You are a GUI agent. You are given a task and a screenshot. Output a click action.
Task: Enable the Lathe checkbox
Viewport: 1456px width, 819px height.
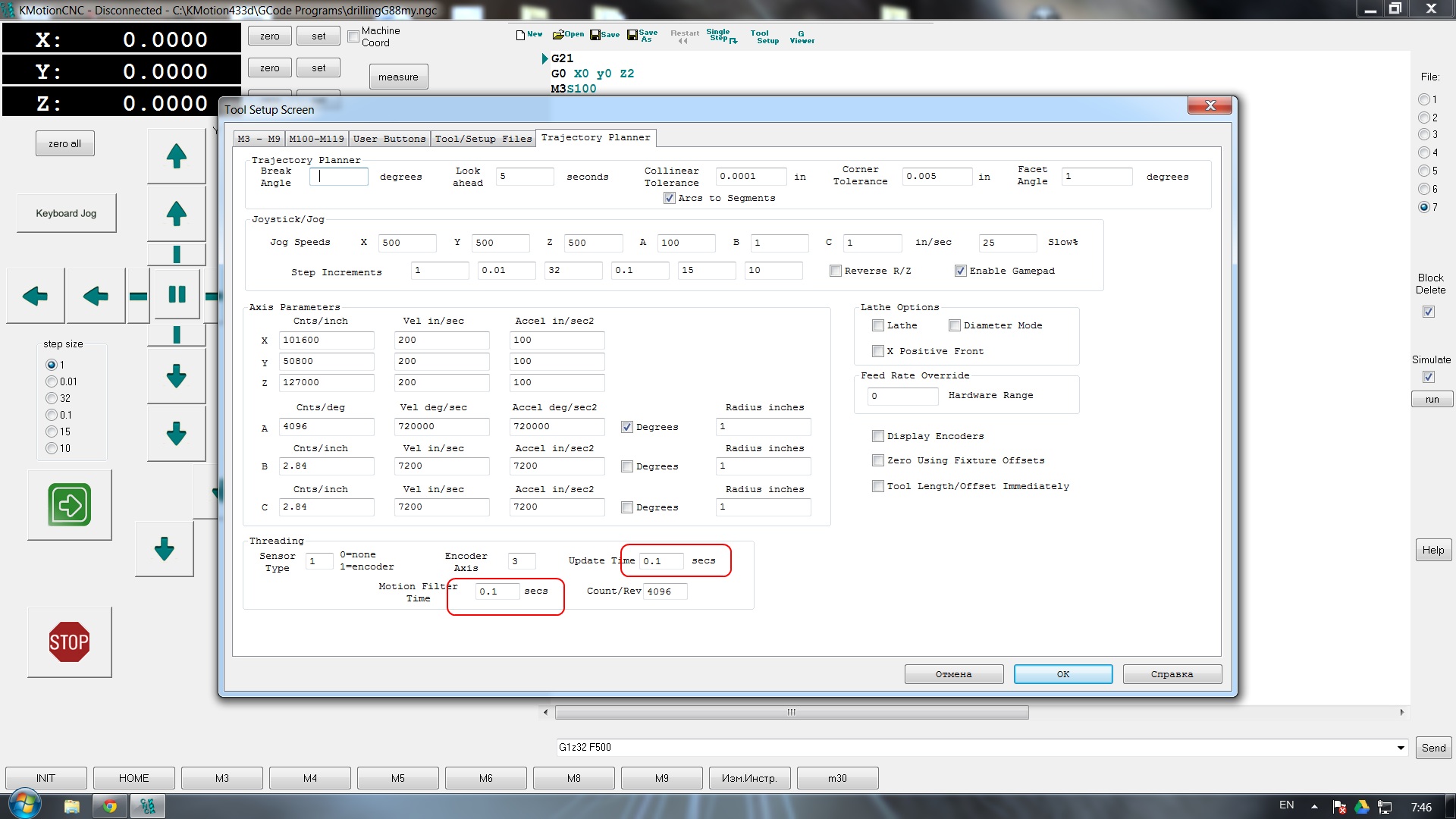[x=878, y=325]
